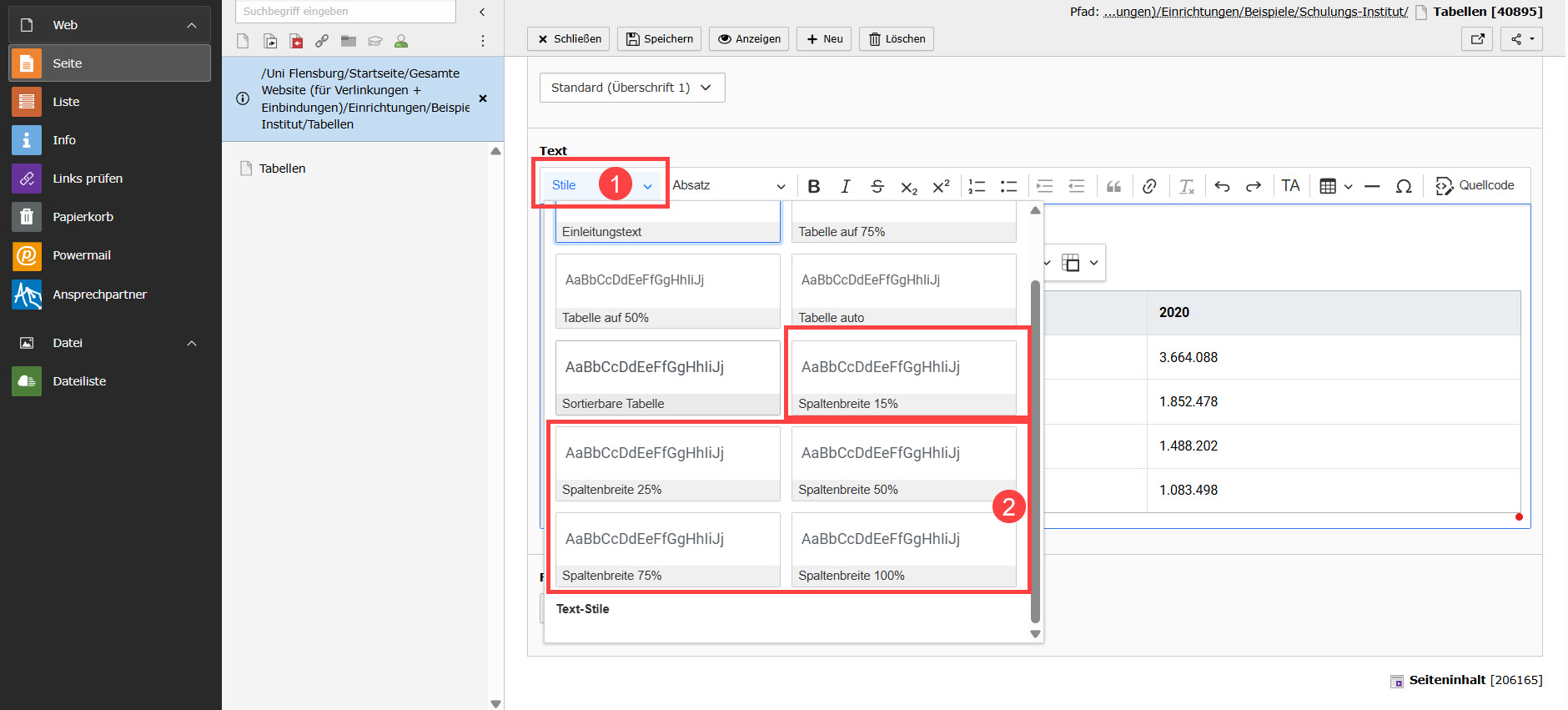Image resolution: width=1568 pixels, height=710 pixels.
Task: Open the Absatz paragraph format dropdown
Action: pyautogui.click(x=728, y=185)
